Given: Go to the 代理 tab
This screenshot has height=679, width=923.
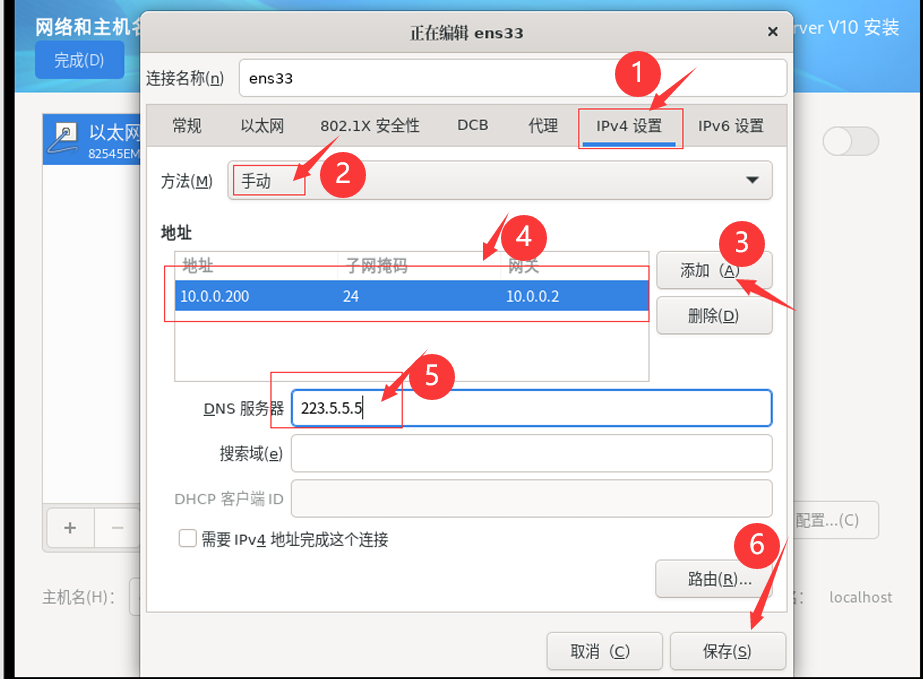Looking at the screenshot, I should coord(543,125).
